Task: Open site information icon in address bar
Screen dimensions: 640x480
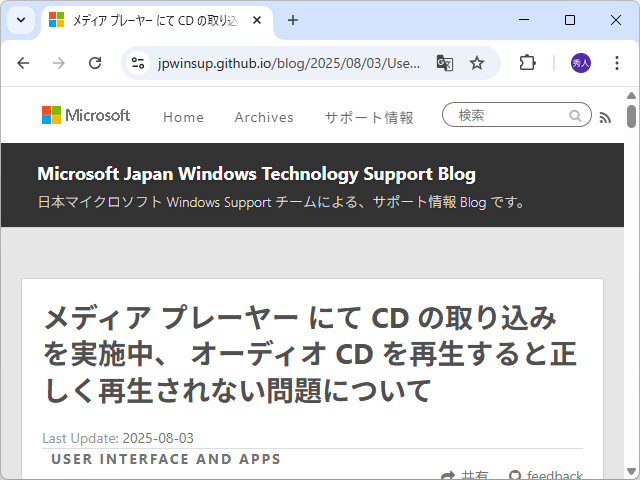Action: click(x=138, y=63)
